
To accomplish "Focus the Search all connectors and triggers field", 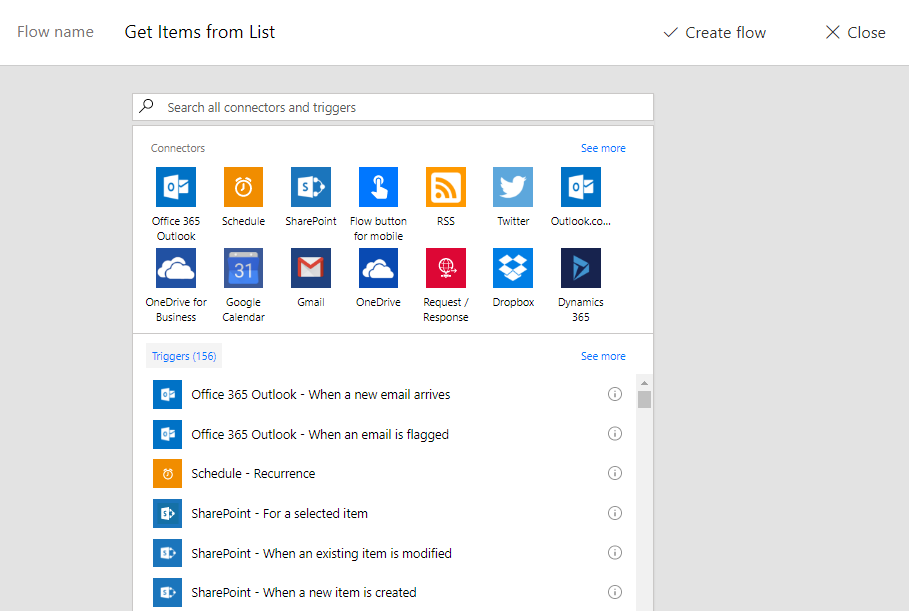I will click(x=400, y=107).
